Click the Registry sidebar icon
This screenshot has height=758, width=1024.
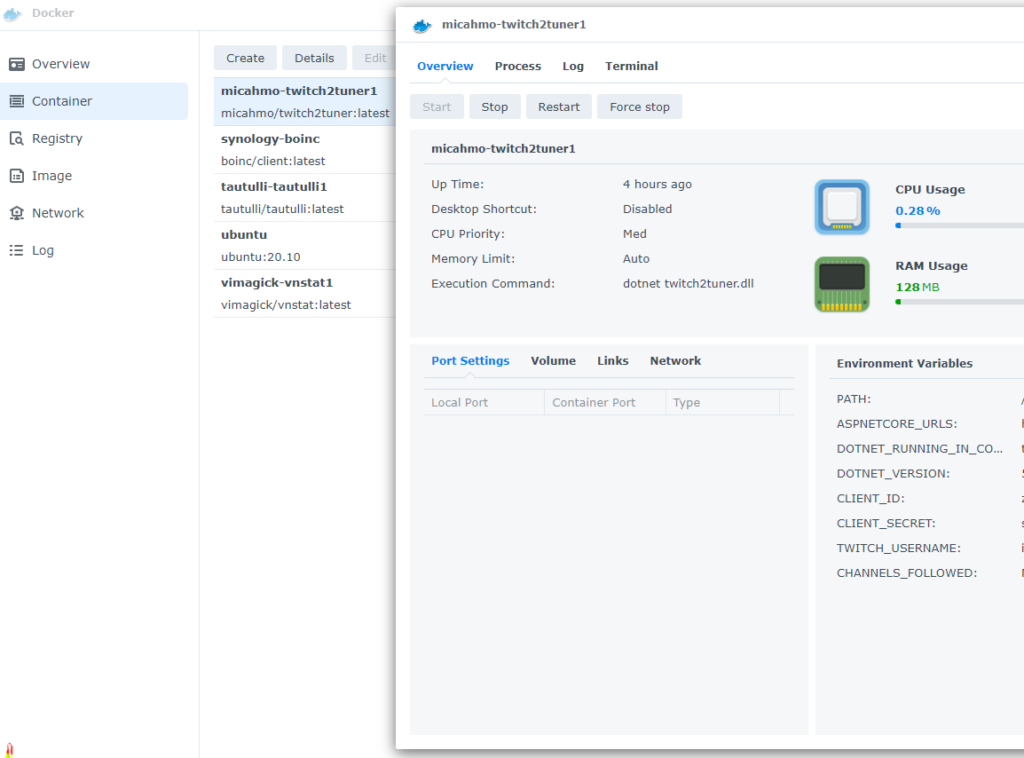pos(17,138)
